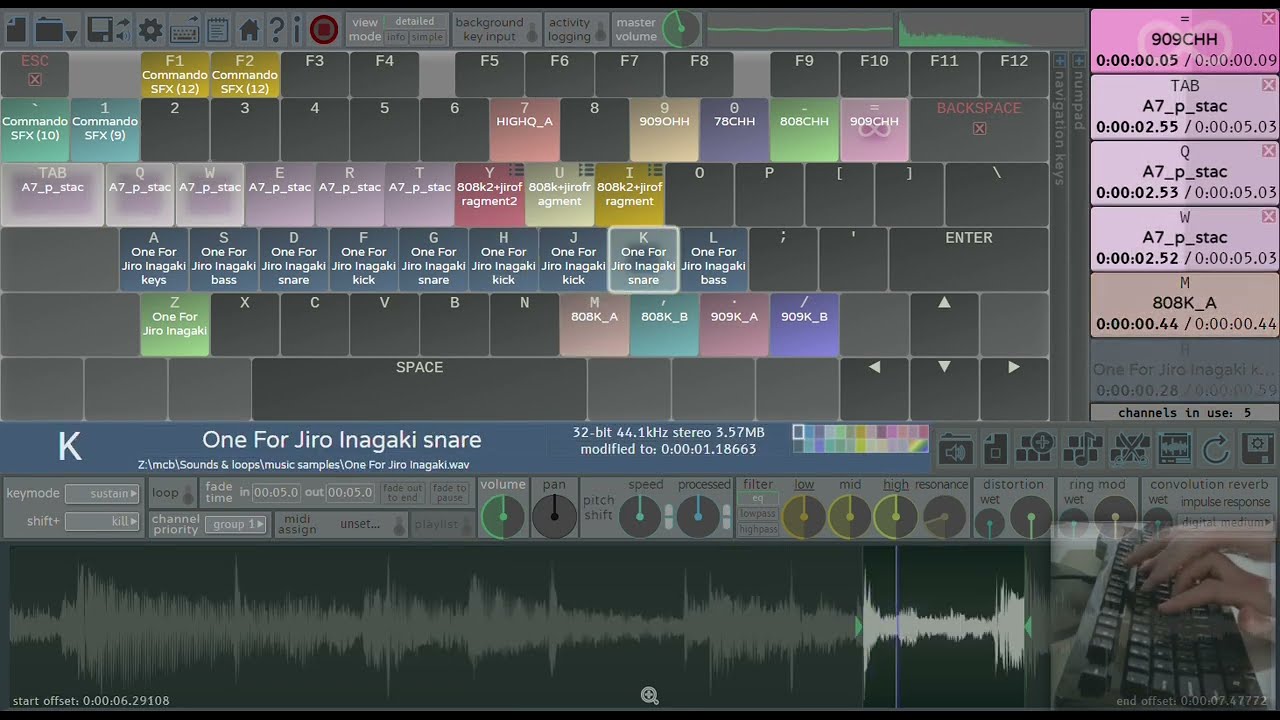Select the 7 key HIGHQ_A
The width and height of the screenshot is (1280, 720).
(x=525, y=129)
